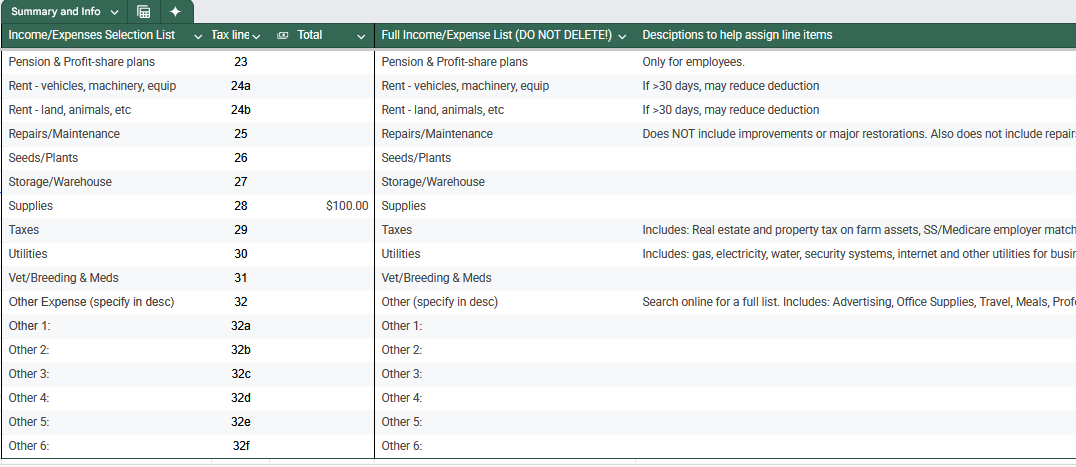The image size is (1076, 467).
Task: Select the Repairs/Maintenance cell in full list
Action: (437, 134)
